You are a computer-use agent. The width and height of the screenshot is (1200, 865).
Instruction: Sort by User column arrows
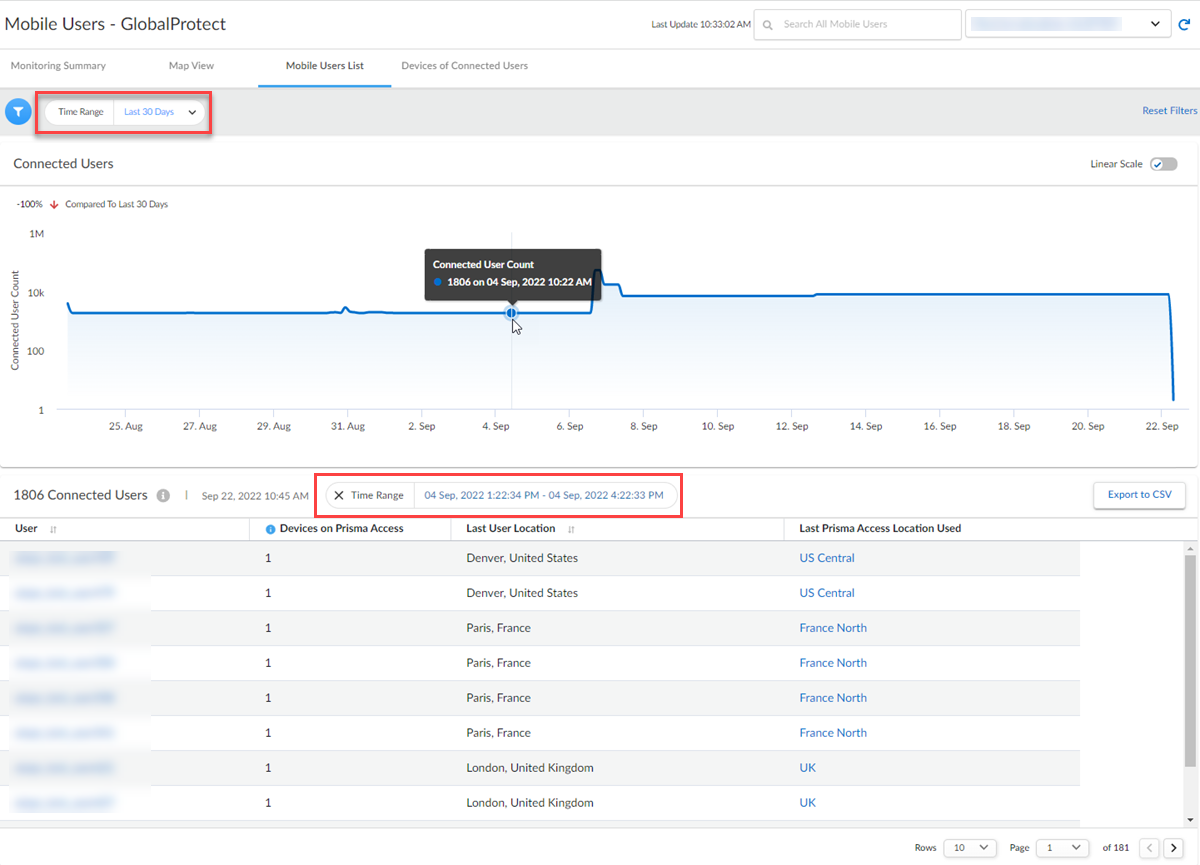point(53,529)
